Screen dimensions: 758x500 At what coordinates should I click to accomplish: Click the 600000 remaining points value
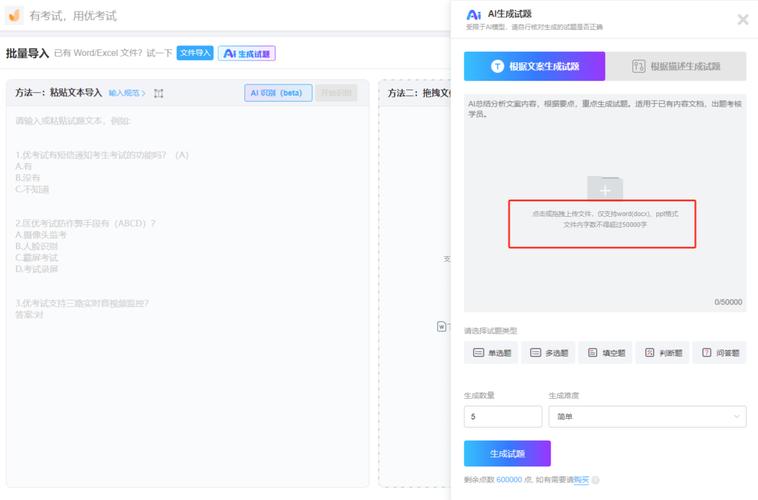point(509,480)
